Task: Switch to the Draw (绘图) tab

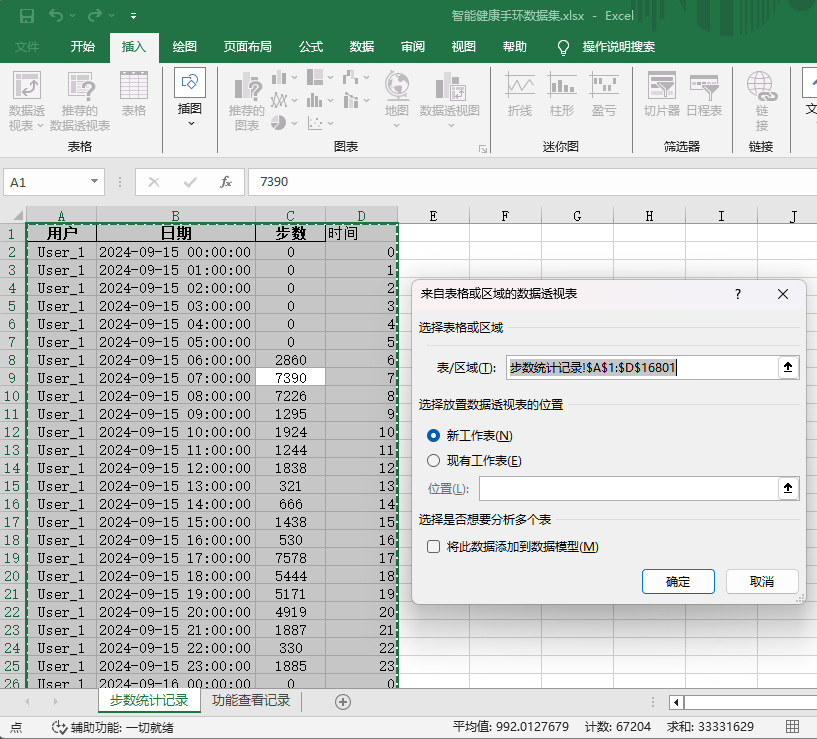Action: [x=184, y=47]
